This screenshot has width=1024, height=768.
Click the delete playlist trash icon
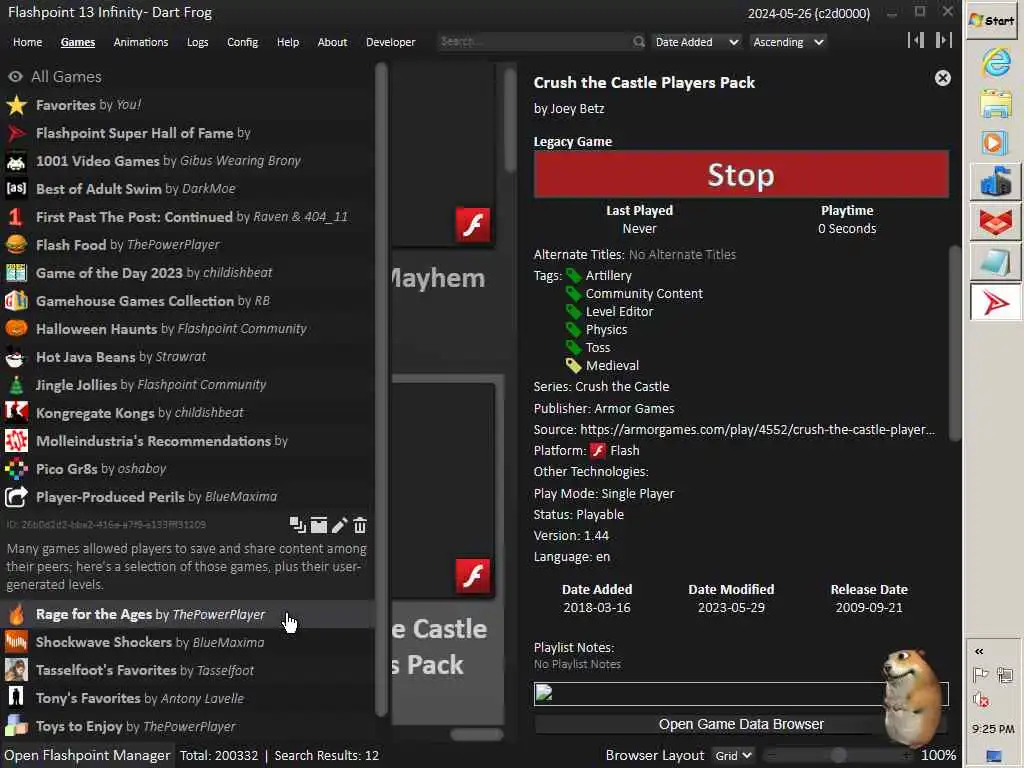point(360,524)
